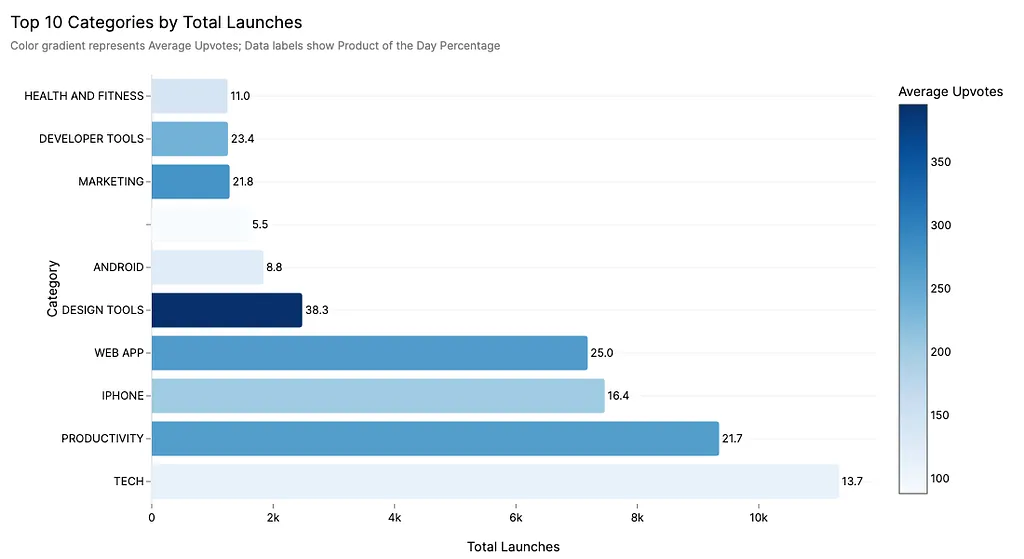Click the chart subtitle about color gradient
Image resolution: width=1024 pixels, height=559 pixels.
(255, 46)
